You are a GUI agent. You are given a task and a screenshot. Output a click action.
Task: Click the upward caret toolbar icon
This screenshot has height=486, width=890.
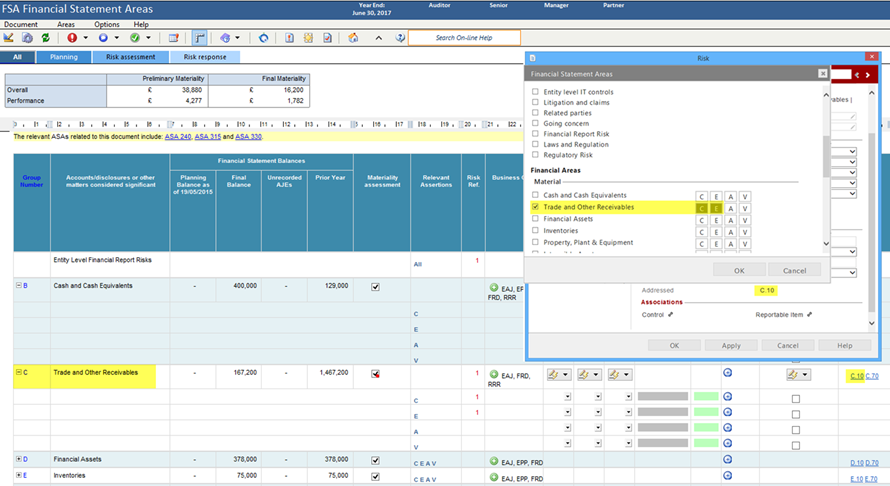379,37
